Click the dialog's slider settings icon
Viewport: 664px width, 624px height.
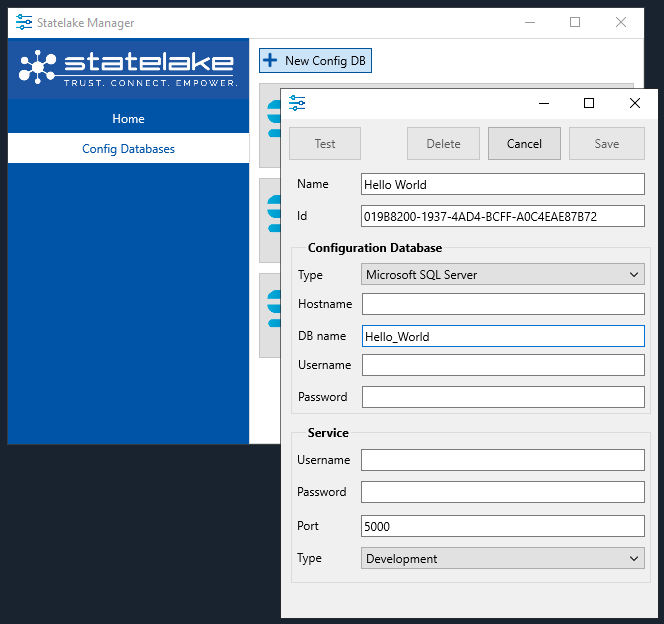pos(297,103)
